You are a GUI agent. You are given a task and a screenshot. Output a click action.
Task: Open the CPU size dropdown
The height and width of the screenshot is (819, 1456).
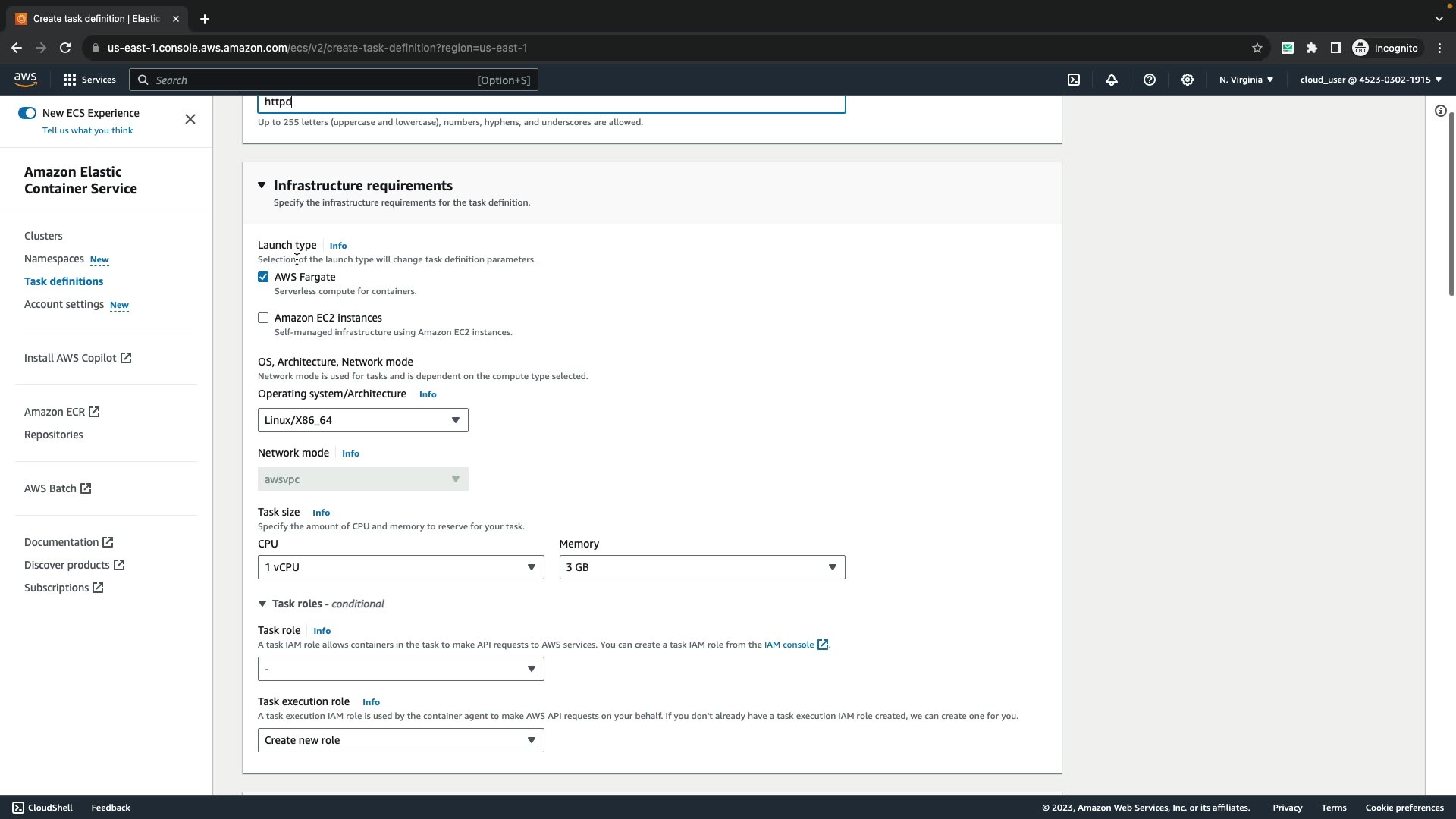pos(400,567)
